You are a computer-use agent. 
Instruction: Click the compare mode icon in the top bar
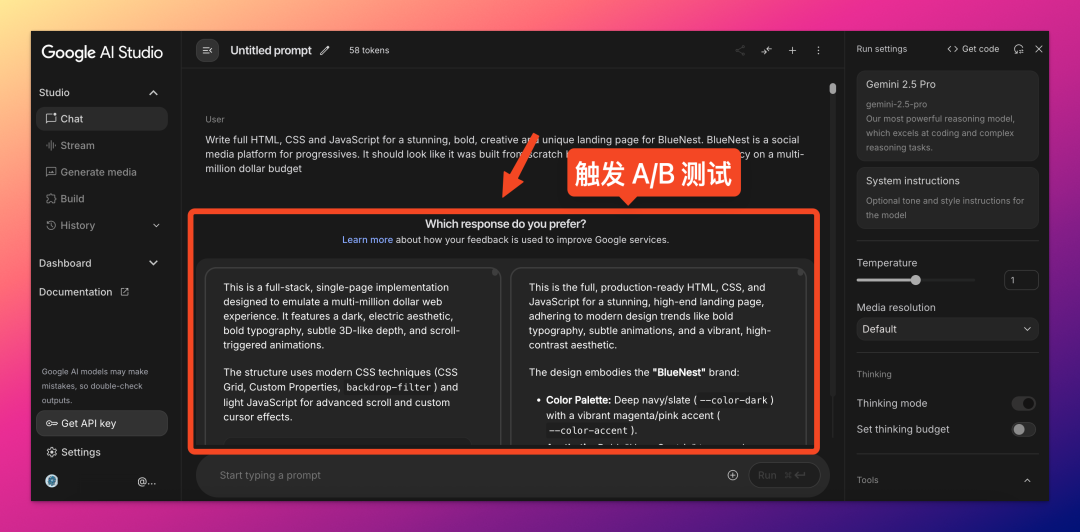(766, 50)
